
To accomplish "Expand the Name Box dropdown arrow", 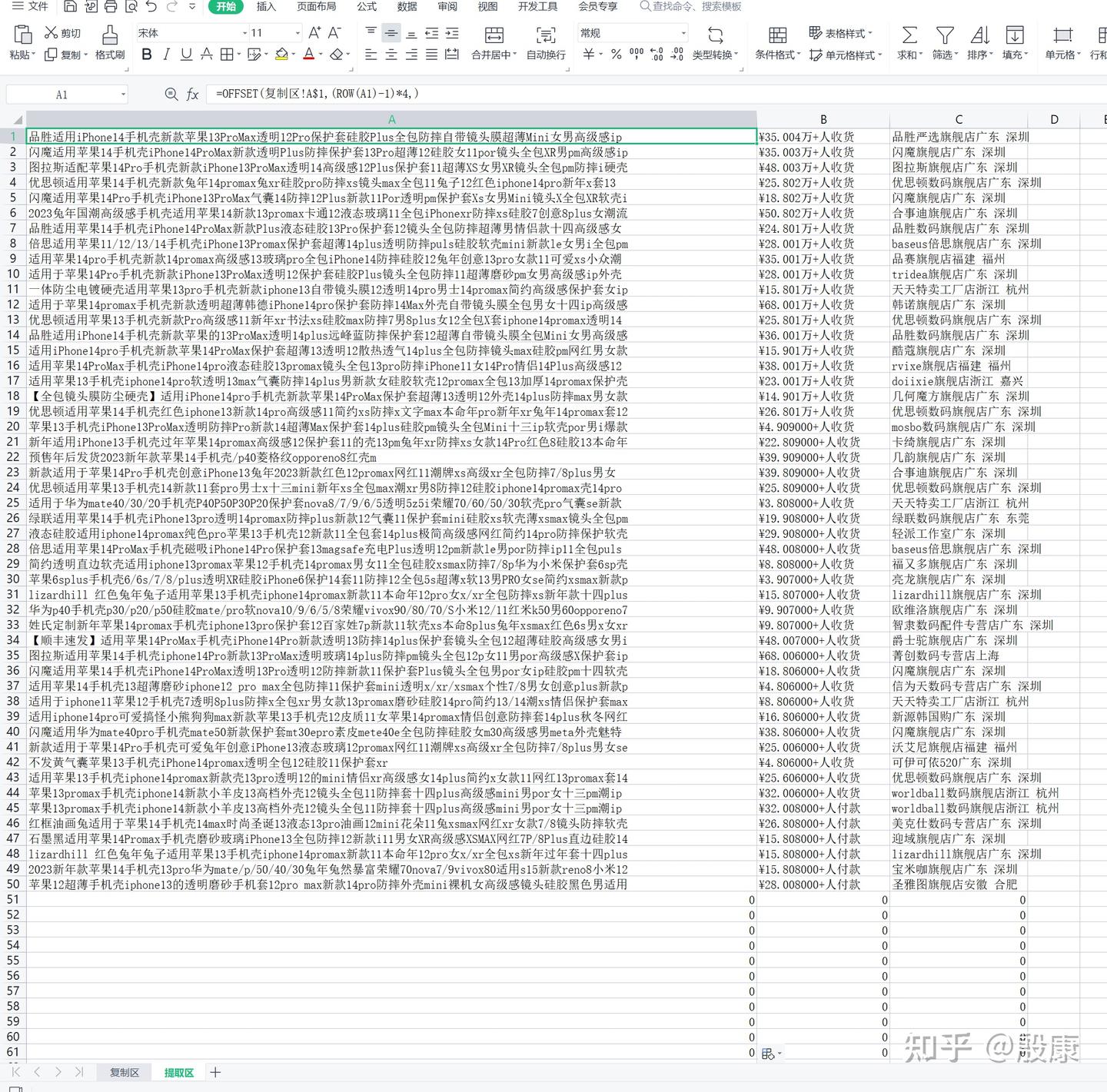I will click(123, 95).
